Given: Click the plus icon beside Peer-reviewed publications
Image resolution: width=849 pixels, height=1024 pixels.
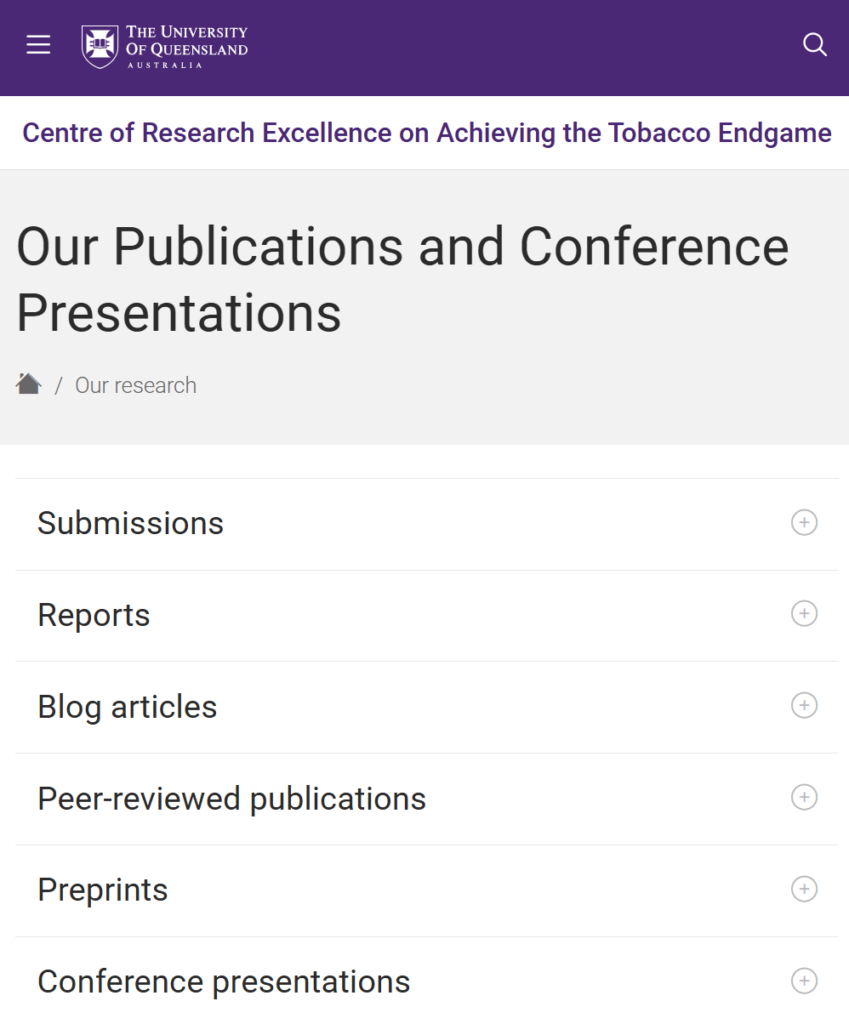Looking at the screenshot, I should click(x=804, y=797).
